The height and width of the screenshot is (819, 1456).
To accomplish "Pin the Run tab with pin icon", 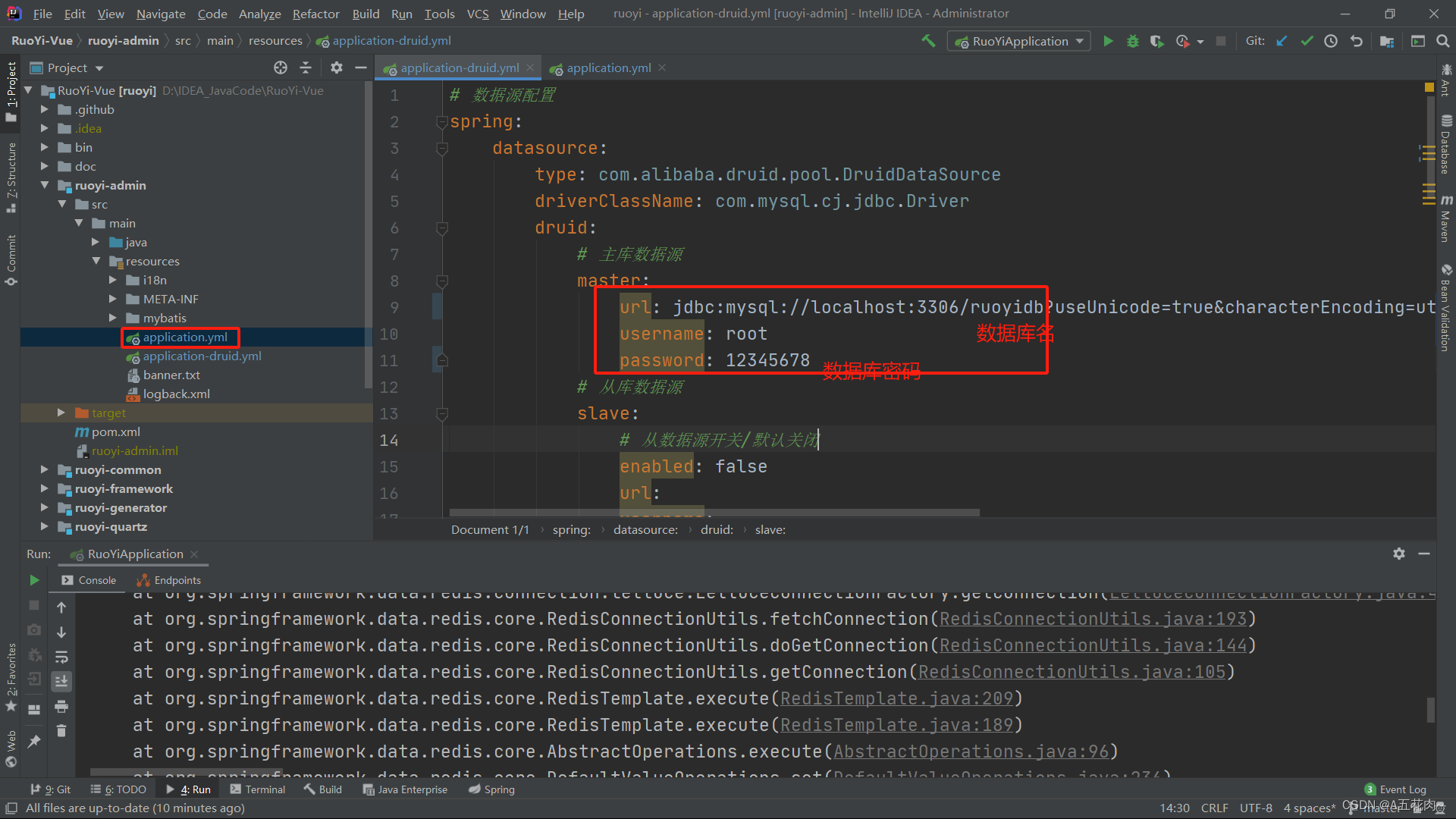I will tap(34, 741).
